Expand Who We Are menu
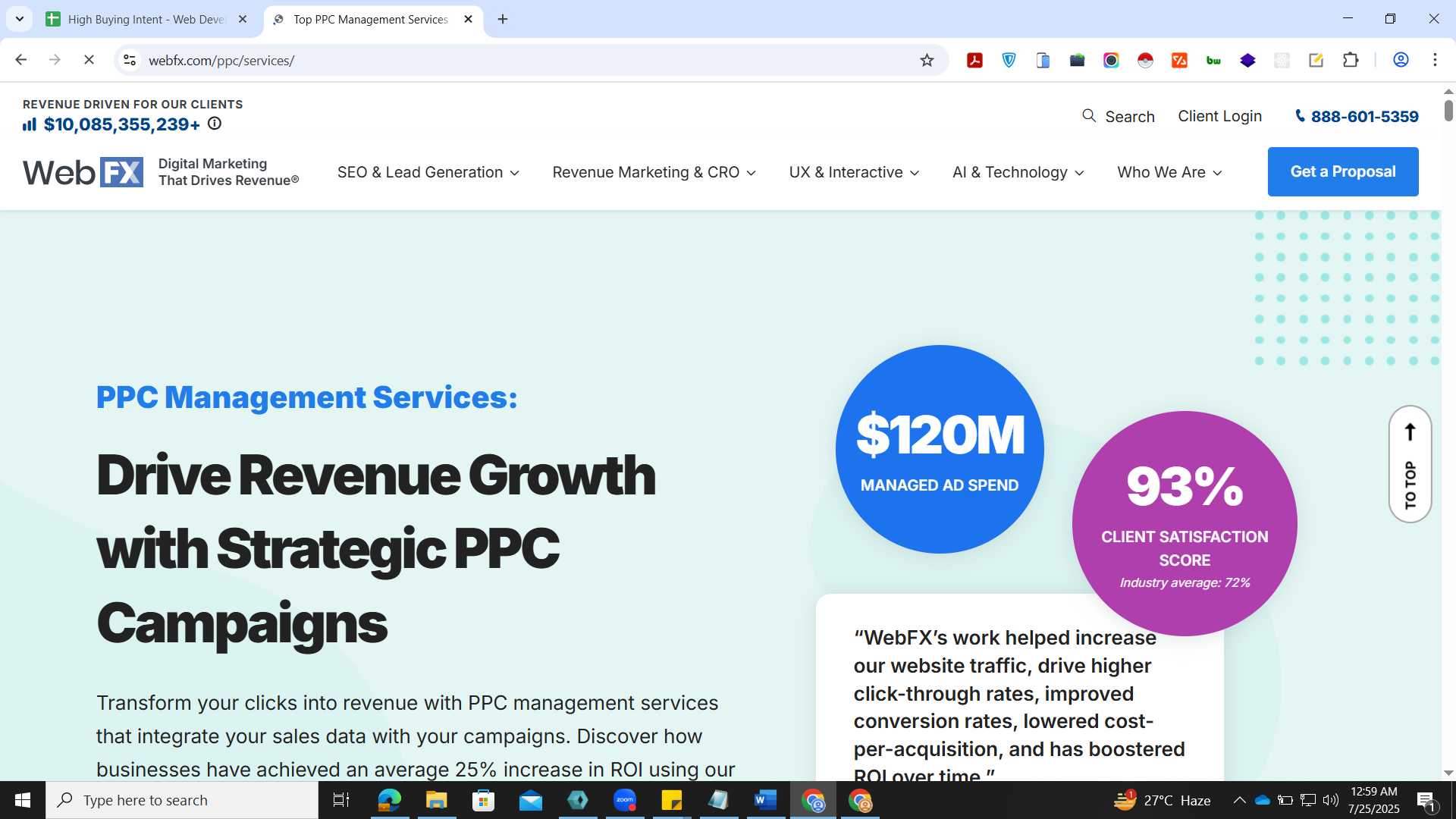 point(1170,172)
